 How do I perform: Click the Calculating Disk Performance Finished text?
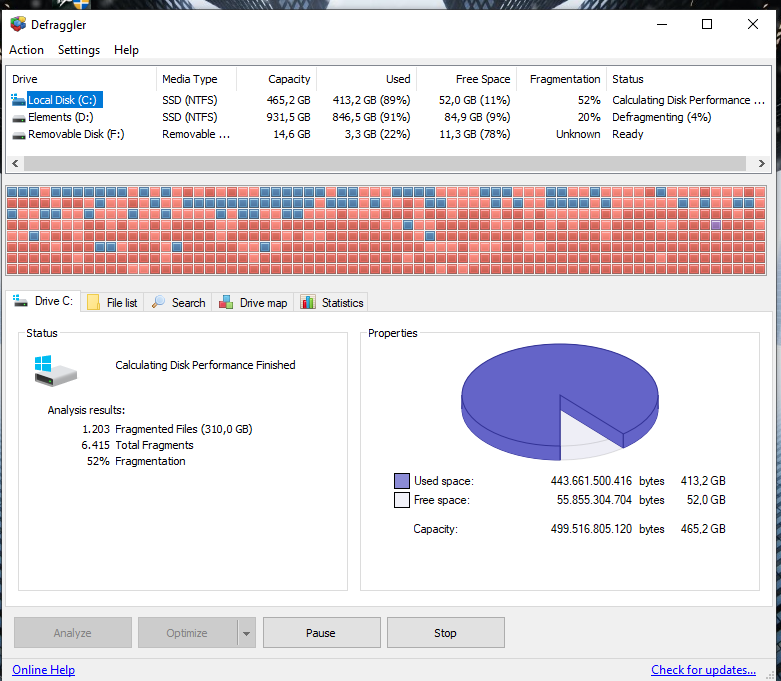205,365
